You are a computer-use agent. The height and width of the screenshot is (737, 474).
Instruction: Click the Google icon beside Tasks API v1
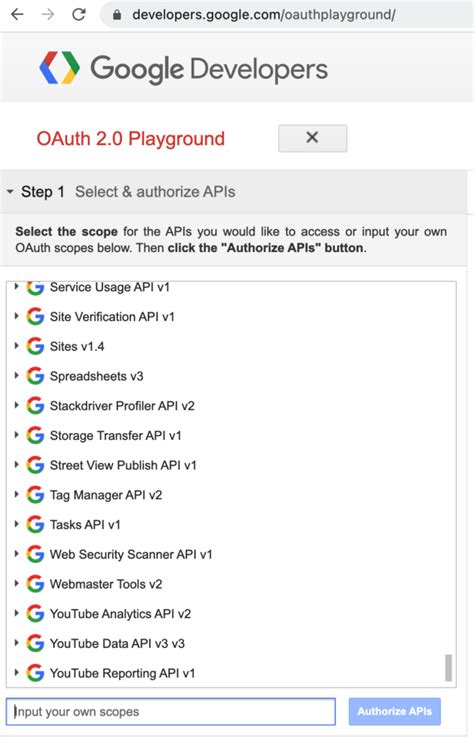point(35,525)
